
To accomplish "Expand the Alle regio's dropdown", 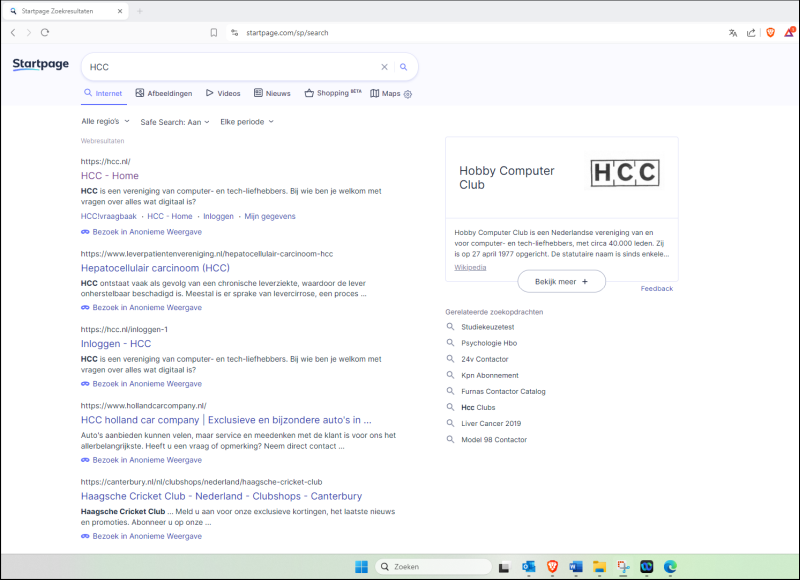I will [106, 122].
